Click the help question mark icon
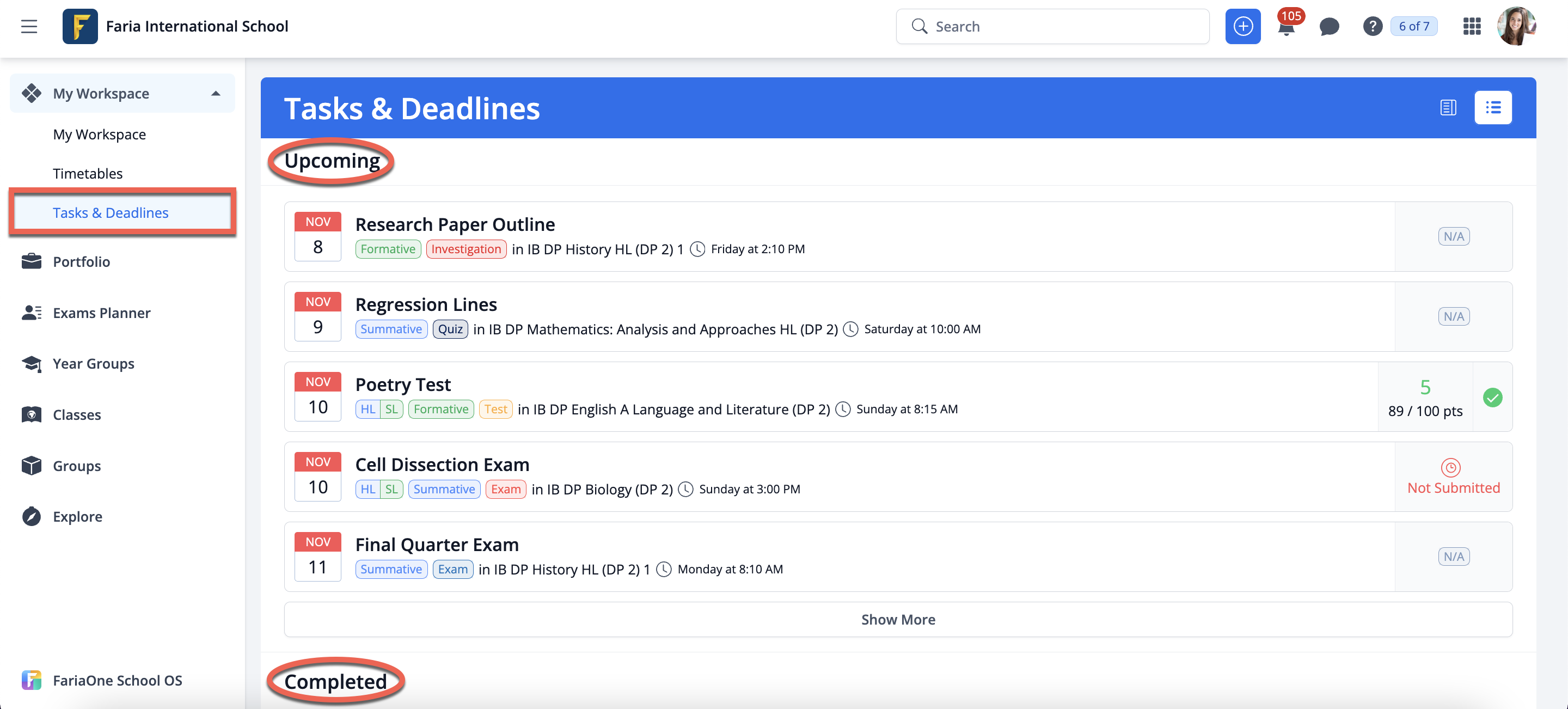 click(x=1373, y=26)
